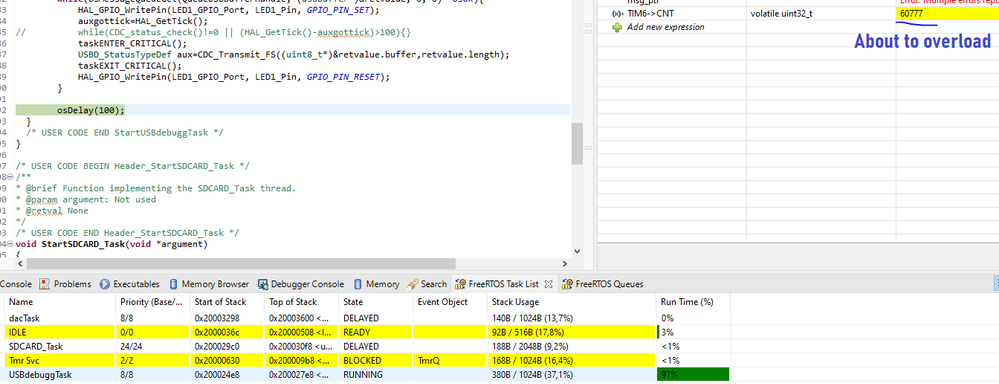Screen dimensions: 999x384
Task: Open the Search tab
Action: [x=427, y=284]
